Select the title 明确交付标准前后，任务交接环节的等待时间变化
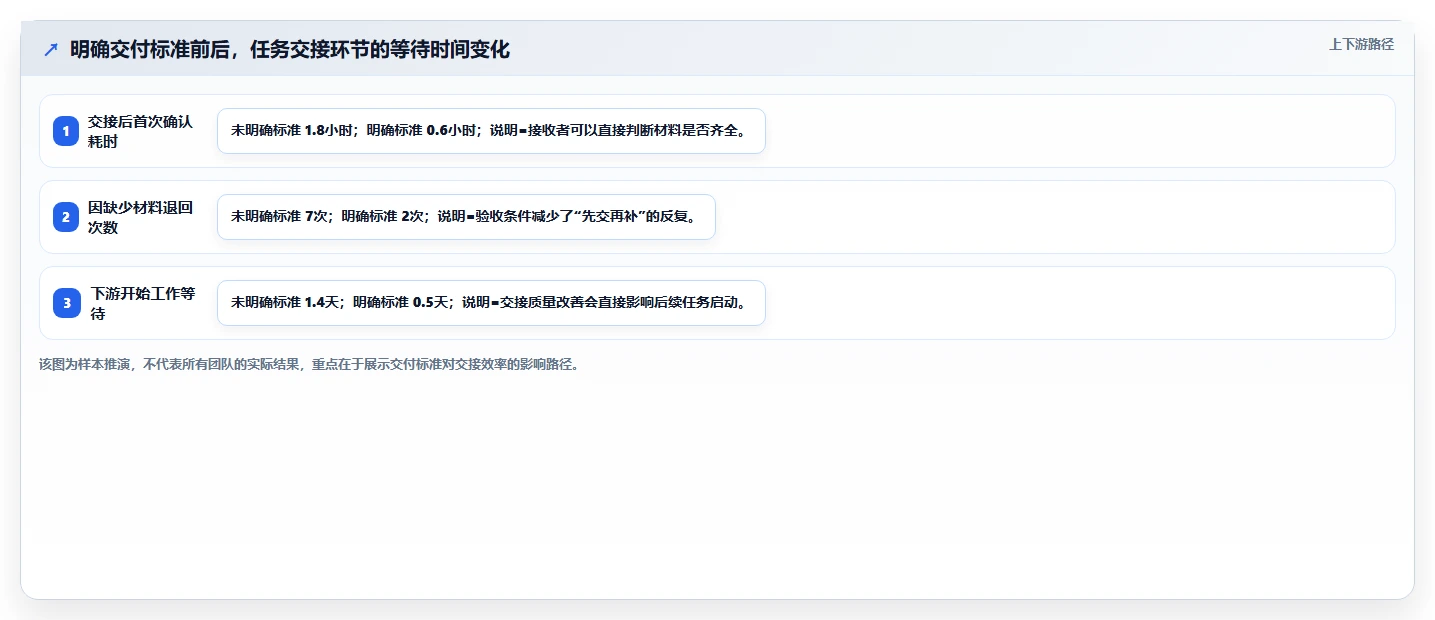 [x=290, y=50]
